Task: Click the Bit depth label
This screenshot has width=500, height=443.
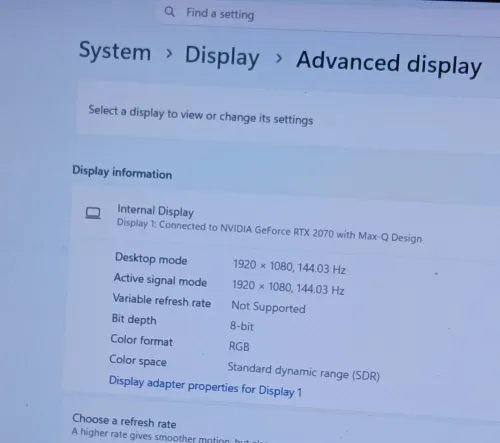Action: tap(134, 319)
